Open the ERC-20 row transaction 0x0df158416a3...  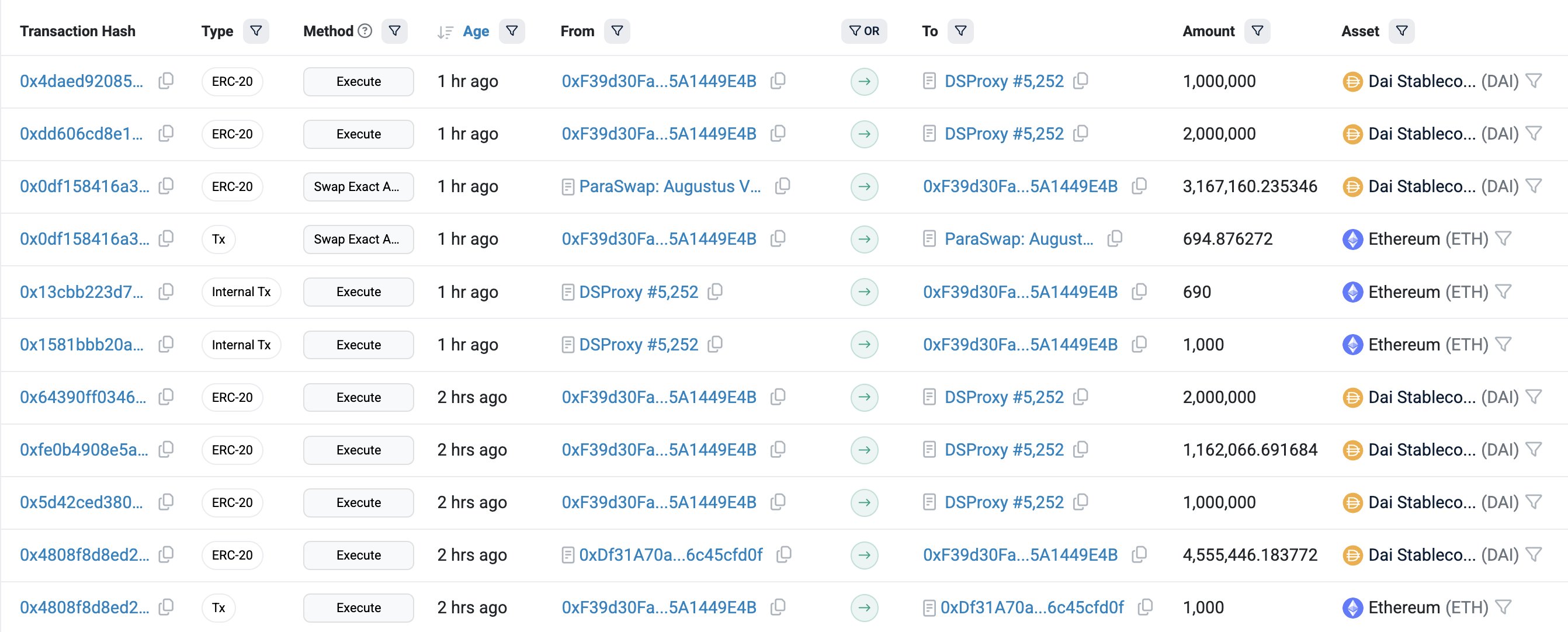coord(85,186)
